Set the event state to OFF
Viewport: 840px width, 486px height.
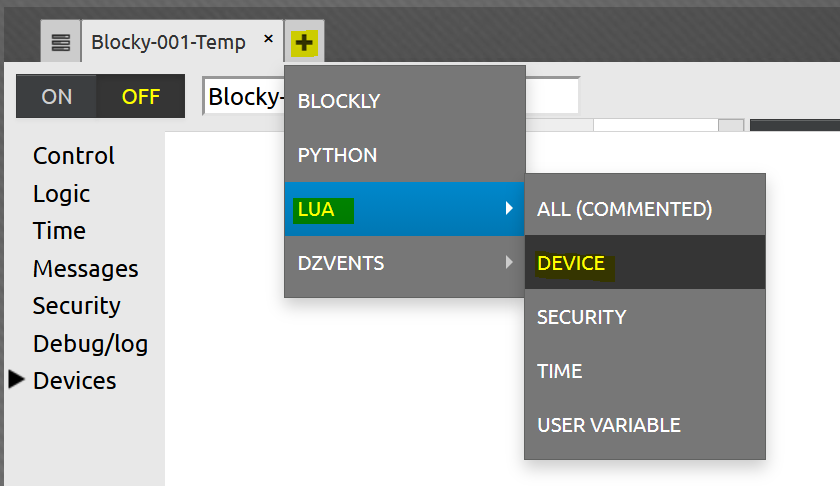[141, 97]
